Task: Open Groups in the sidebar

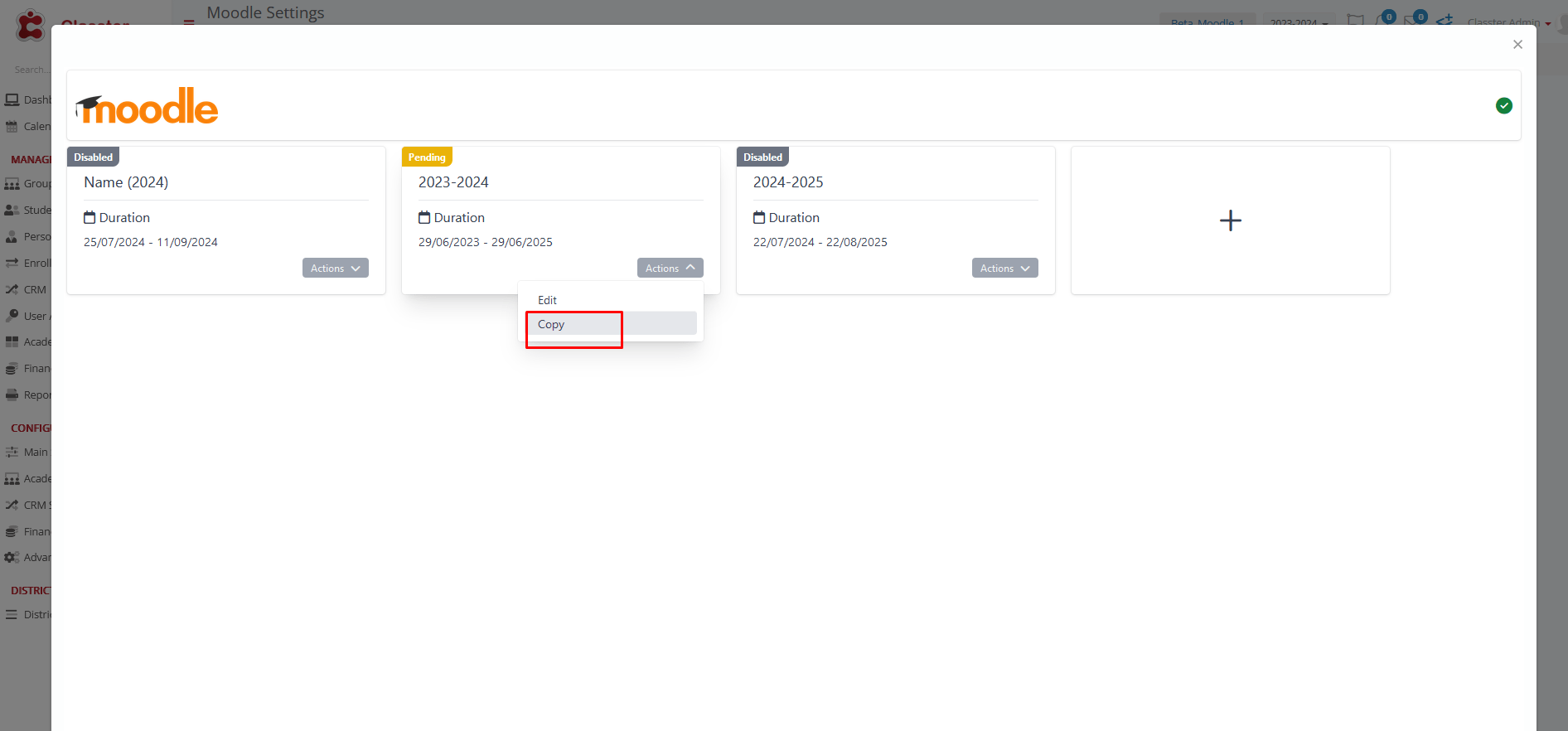Action: point(27,184)
